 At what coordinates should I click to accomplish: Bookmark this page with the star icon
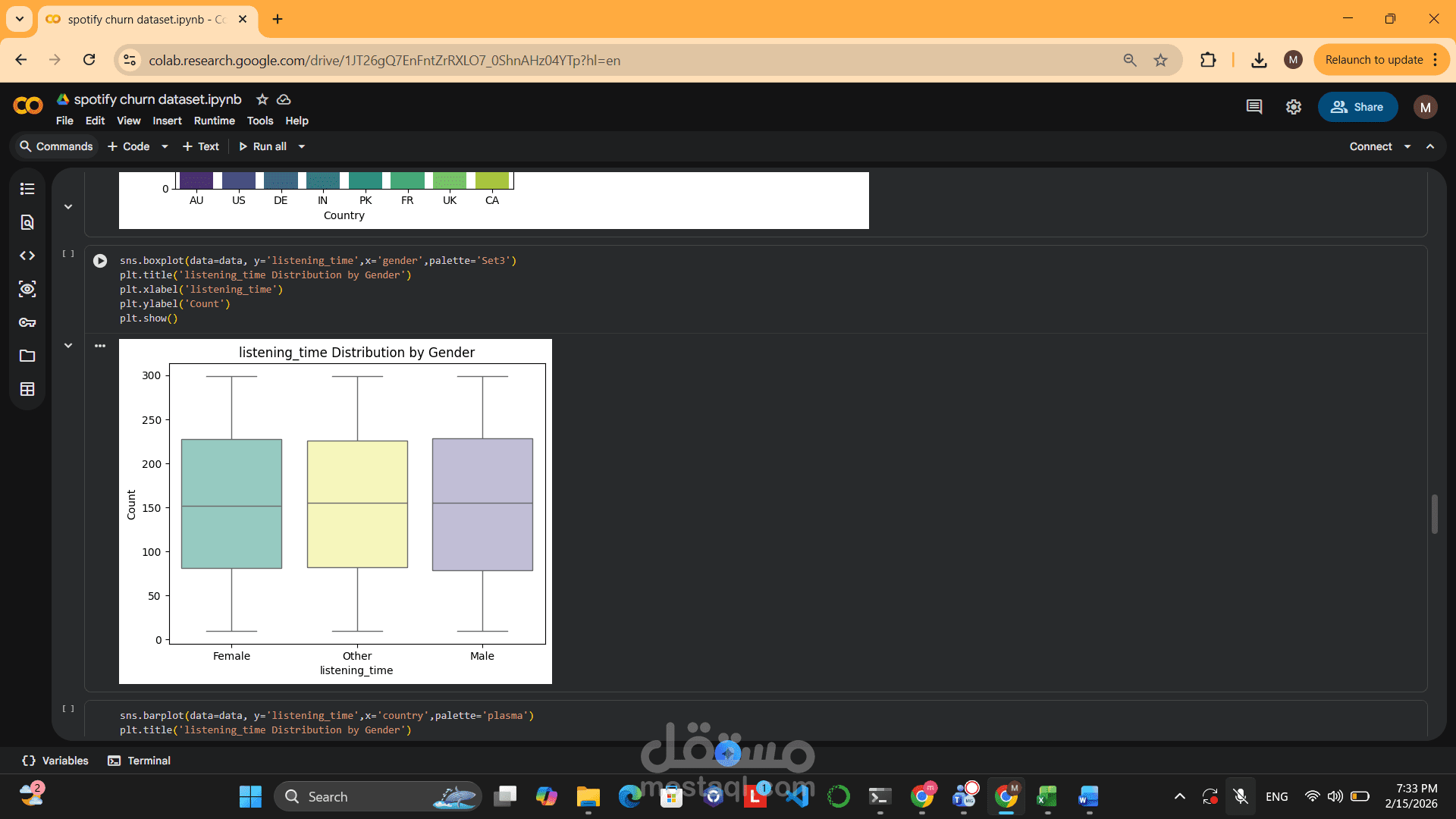coord(1160,60)
